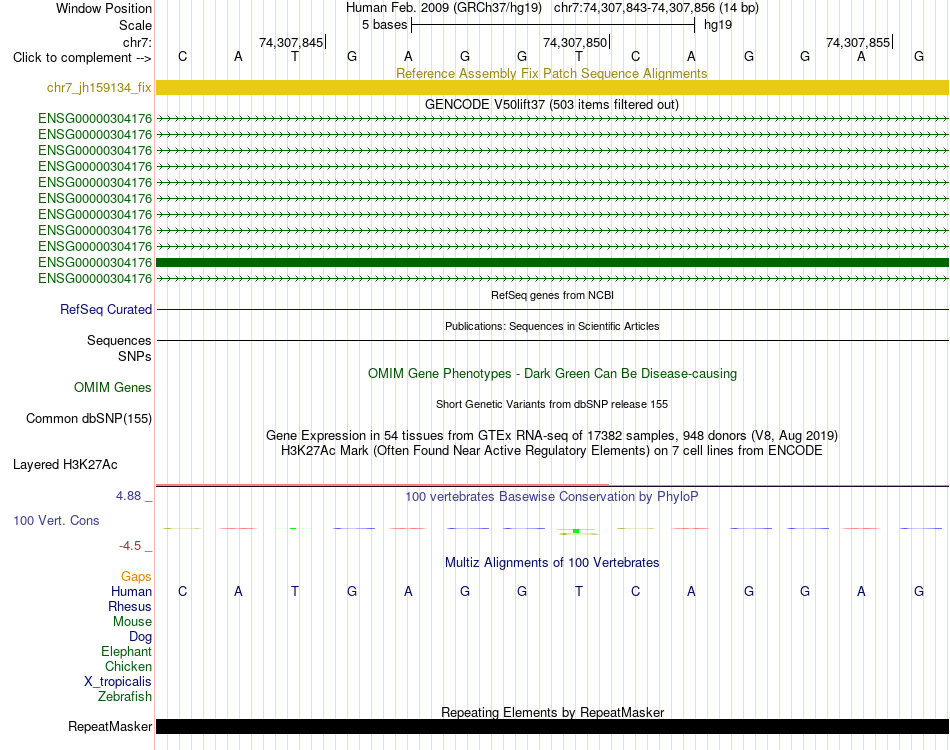This screenshot has height=750, width=950.
Task: Select the Mouse alignment row label
Action: tap(132, 622)
